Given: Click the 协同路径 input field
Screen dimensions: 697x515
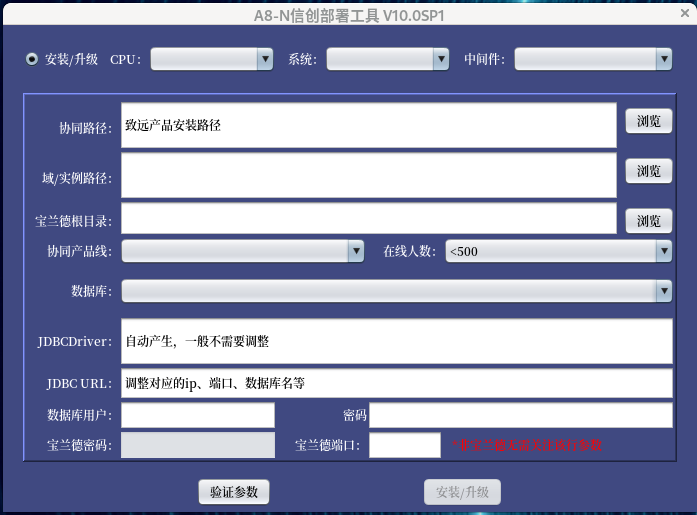Looking at the screenshot, I should tap(369, 125).
